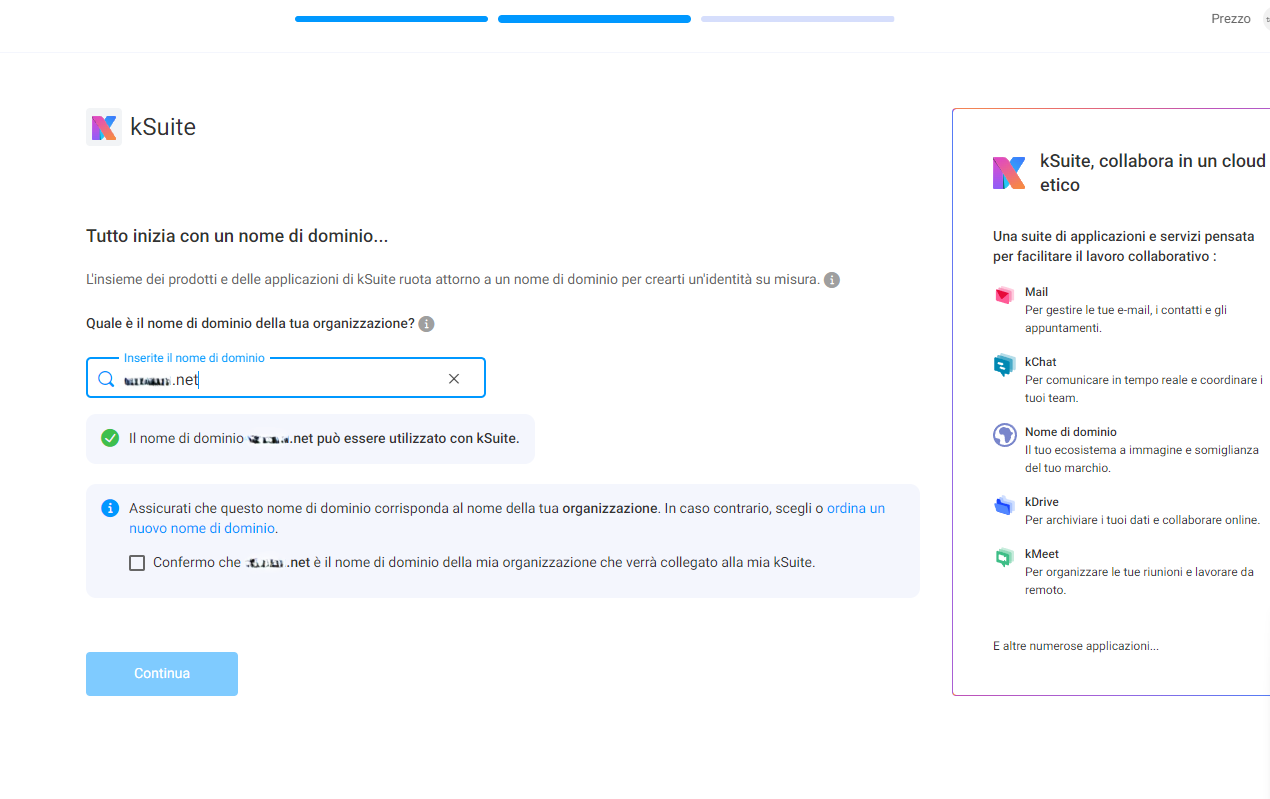Click the kChat app icon in sidebar

click(x=1004, y=365)
